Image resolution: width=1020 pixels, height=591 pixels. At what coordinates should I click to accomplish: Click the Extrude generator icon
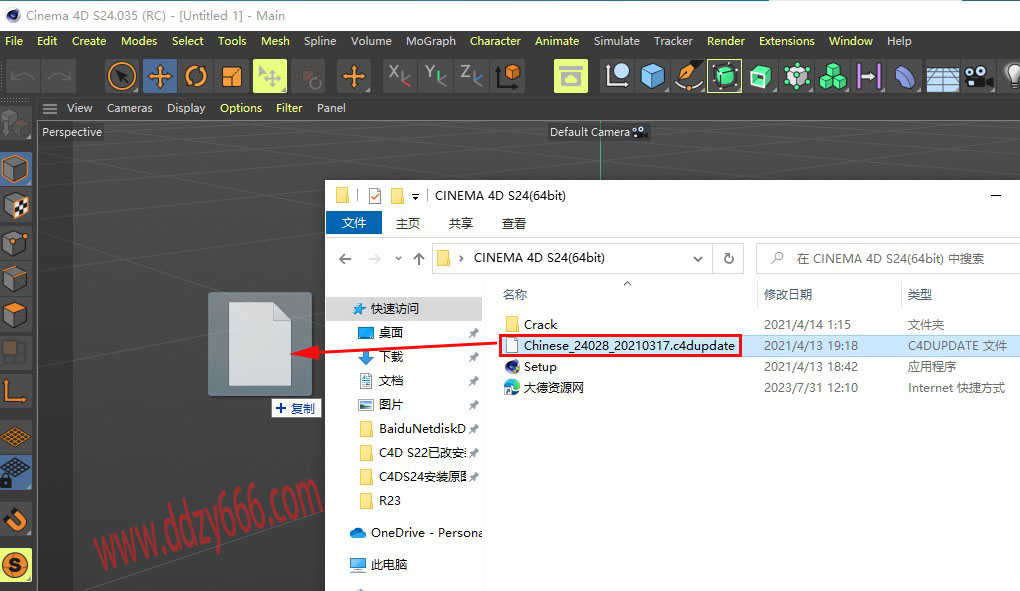[x=760, y=76]
